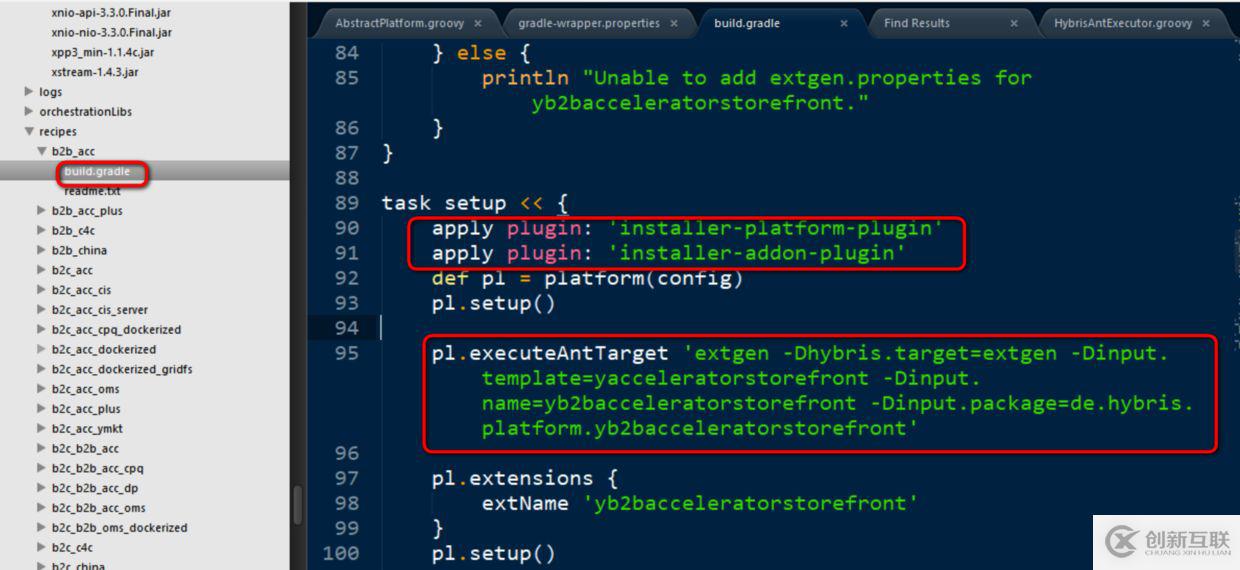Click '} else {' on line 84

pos(482,53)
